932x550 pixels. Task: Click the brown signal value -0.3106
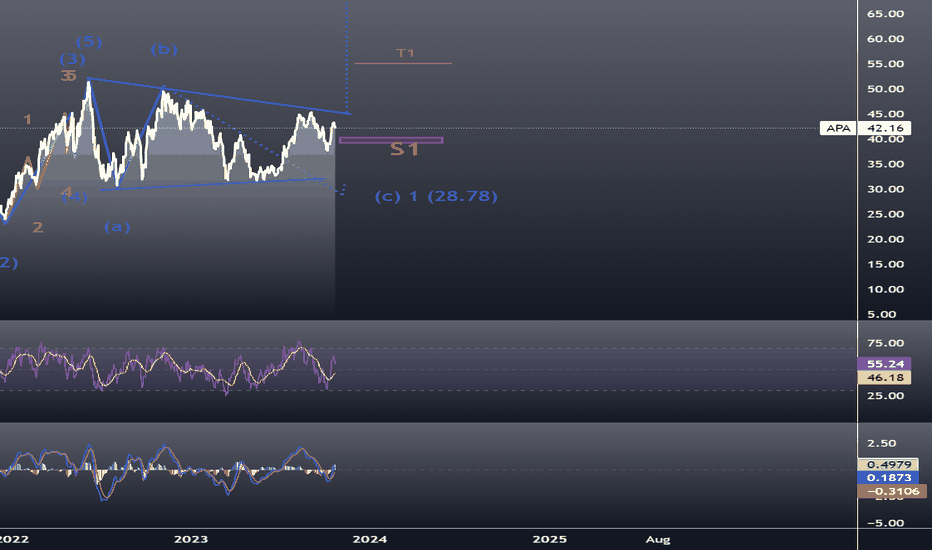892,491
